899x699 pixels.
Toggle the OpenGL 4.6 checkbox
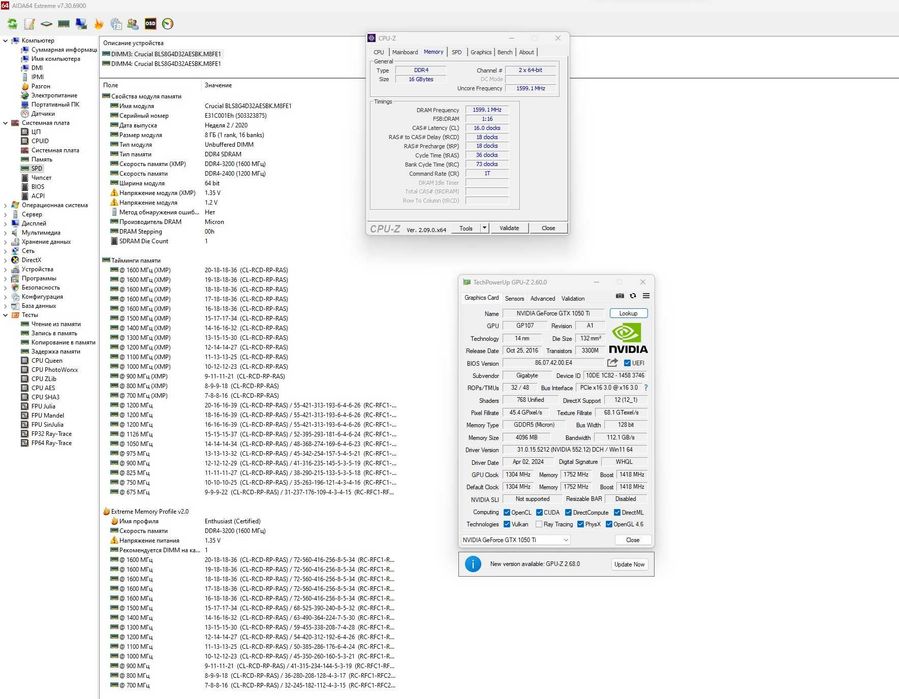coord(609,524)
